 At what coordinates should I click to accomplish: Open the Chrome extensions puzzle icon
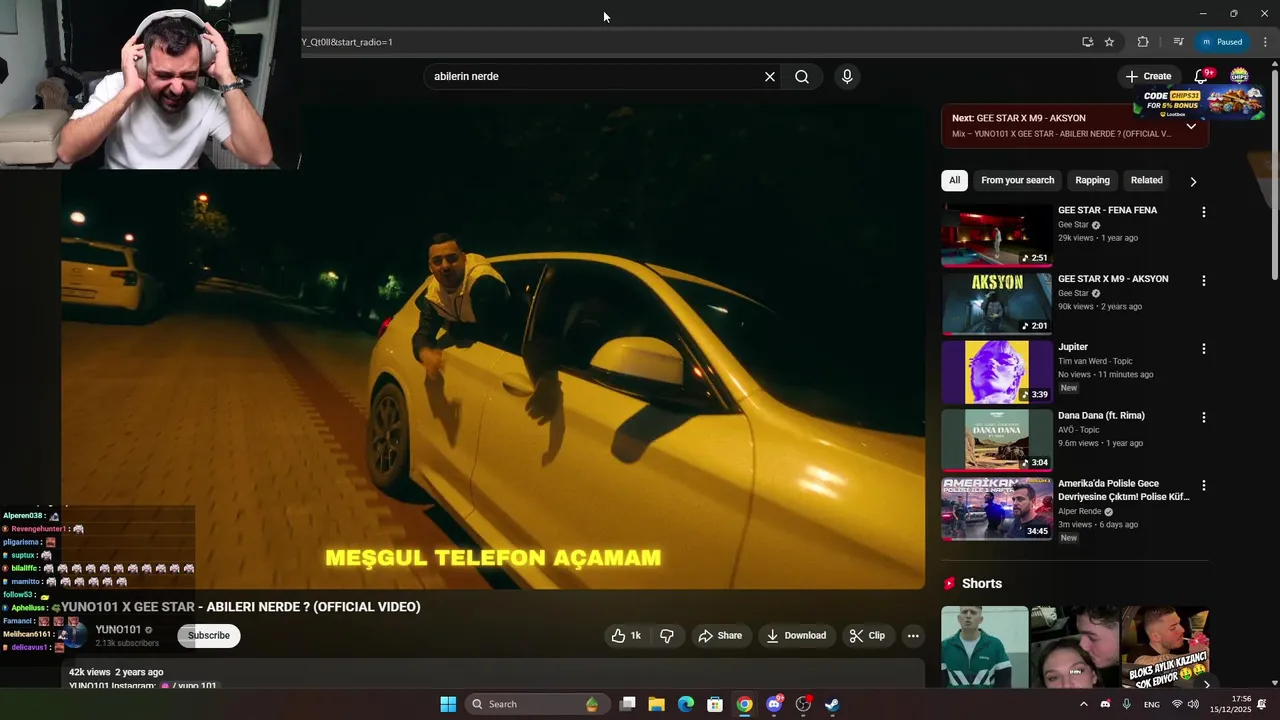1143,42
